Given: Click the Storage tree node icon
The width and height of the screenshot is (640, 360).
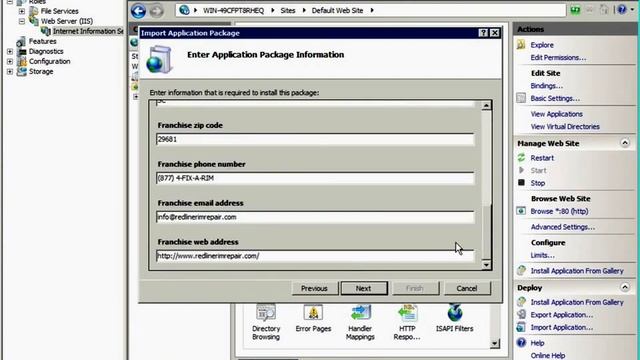Looking at the screenshot, I should tap(22, 71).
